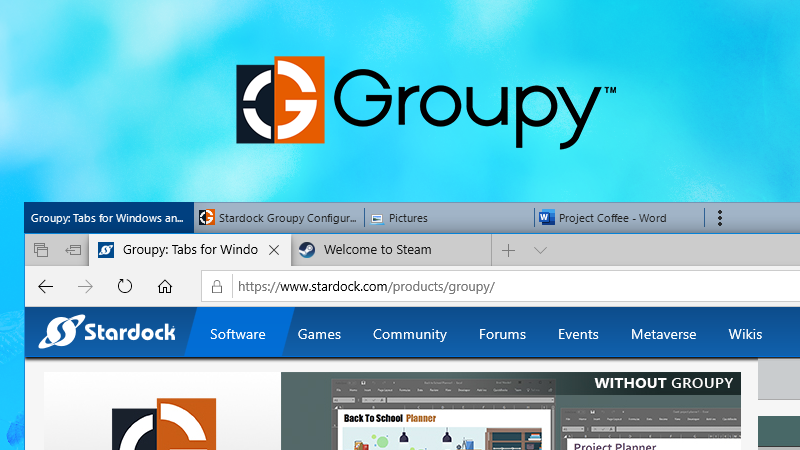Image resolution: width=800 pixels, height=450 pixels.
Task: Activate the Groupy: Tabs for Windows group tab
Action: pyautogui.click(x=109, y=218)
